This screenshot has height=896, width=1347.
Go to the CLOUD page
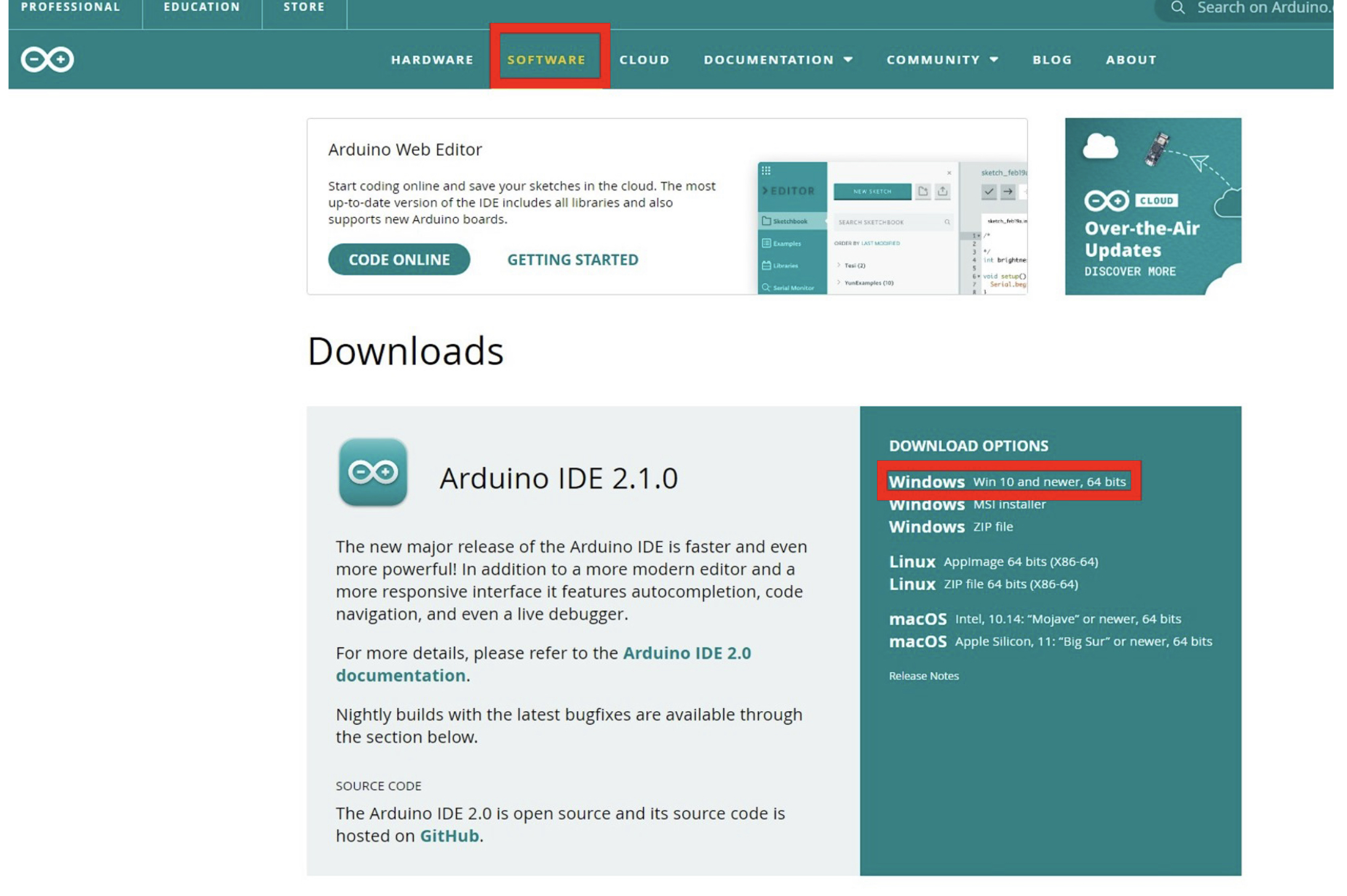[644, 59]
